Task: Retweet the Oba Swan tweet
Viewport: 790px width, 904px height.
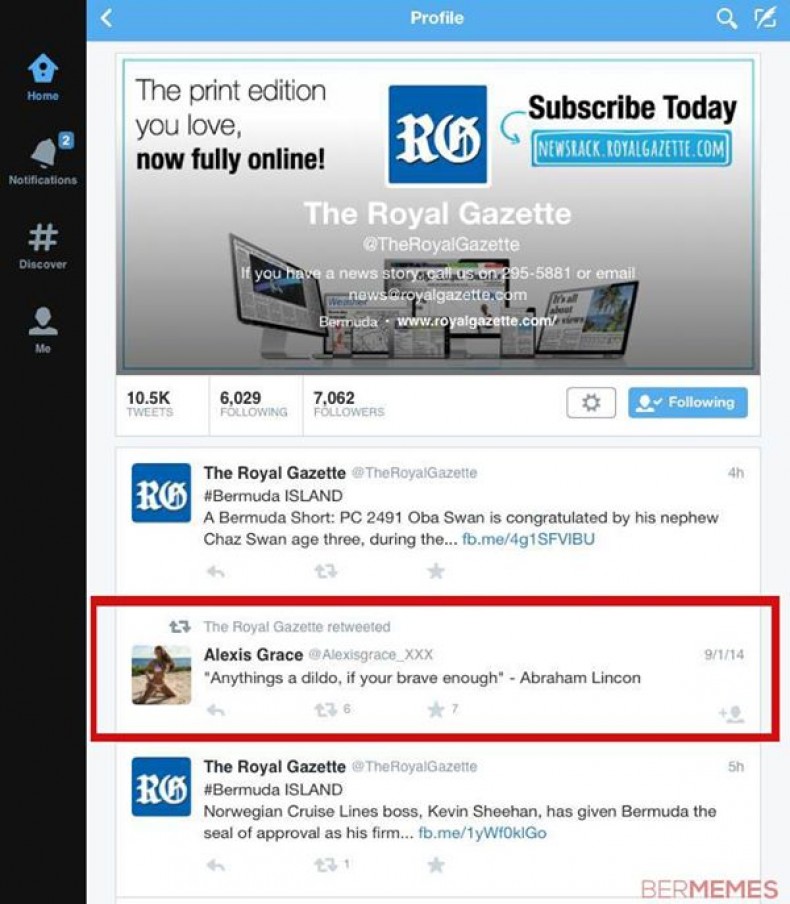Action: coord(325,571)
